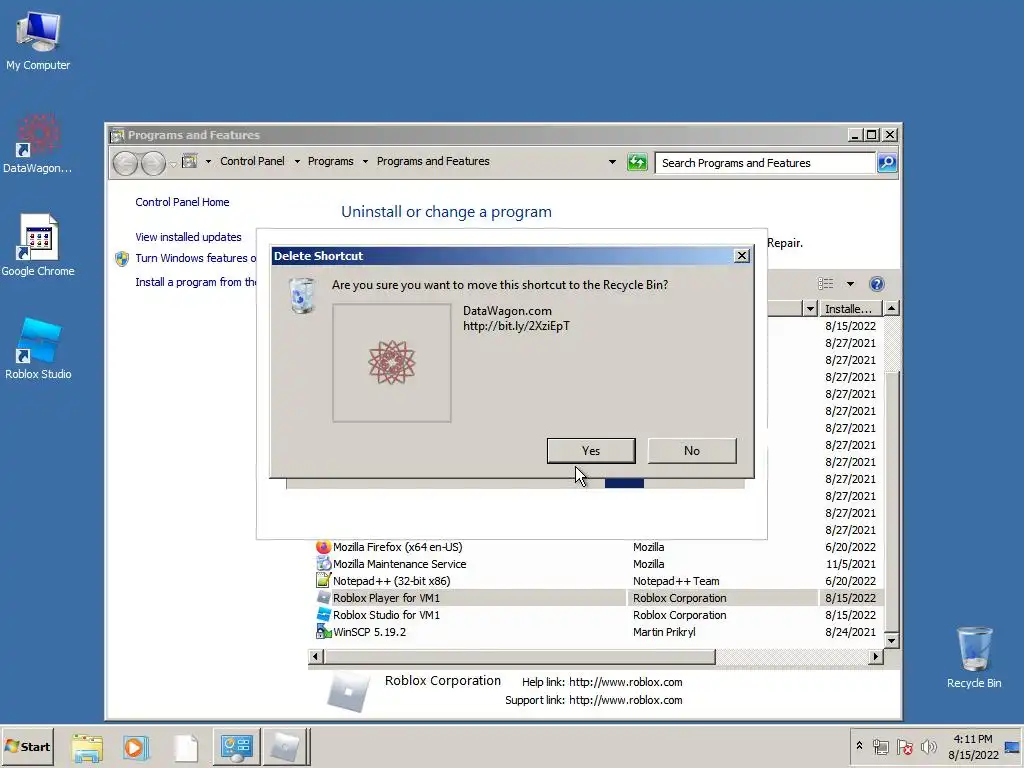Open the Start menu
The image size is (1024, 768).
pyautogui.click(x=27, y=747)
